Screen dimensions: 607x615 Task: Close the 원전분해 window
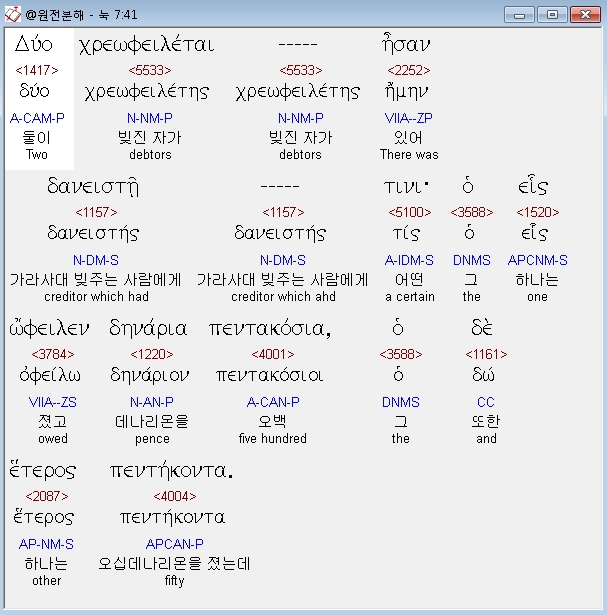(x=585, y=15)
